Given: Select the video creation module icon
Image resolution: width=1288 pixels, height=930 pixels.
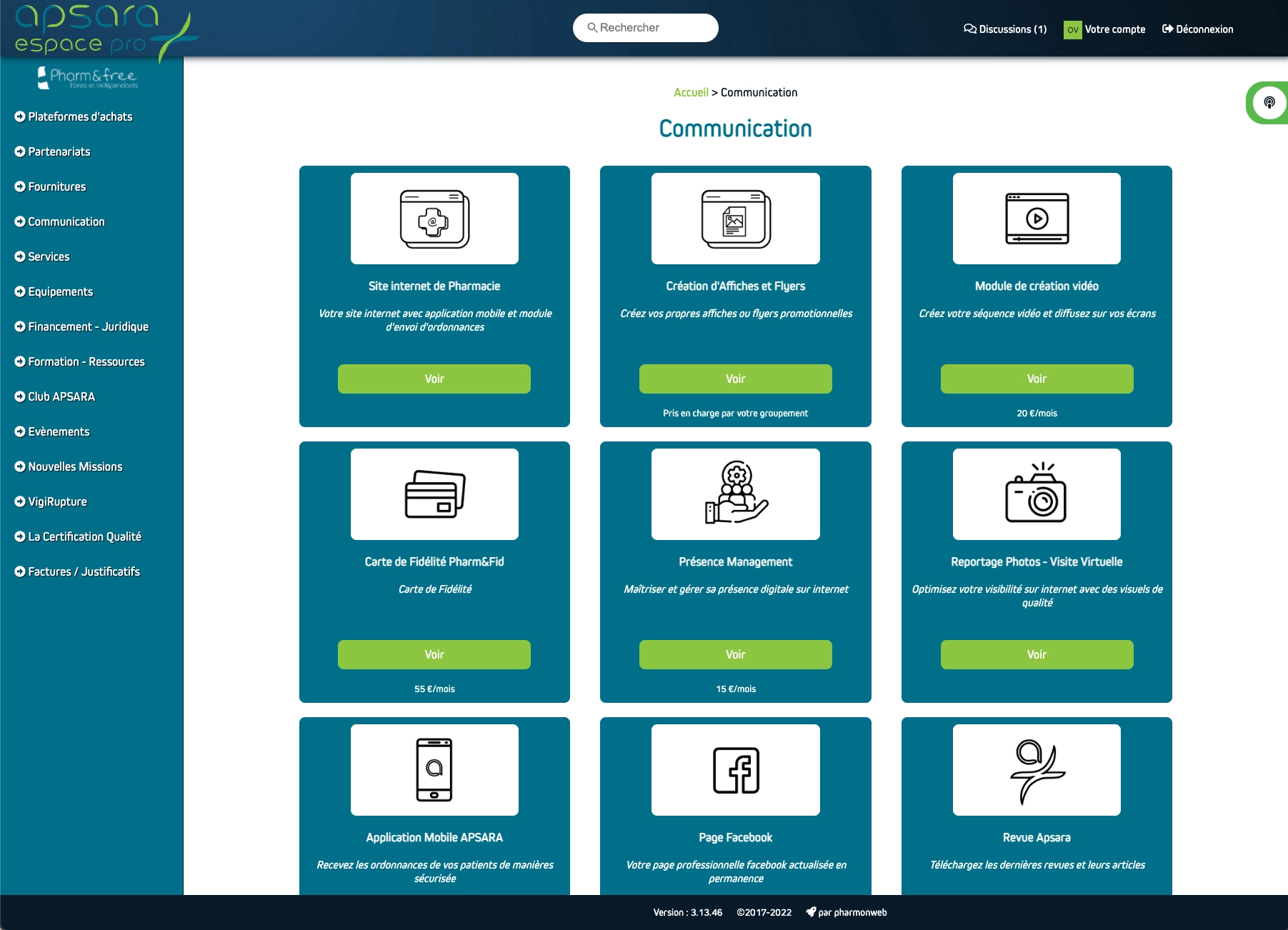Looking at the screenshot, I should point(1037,219).
